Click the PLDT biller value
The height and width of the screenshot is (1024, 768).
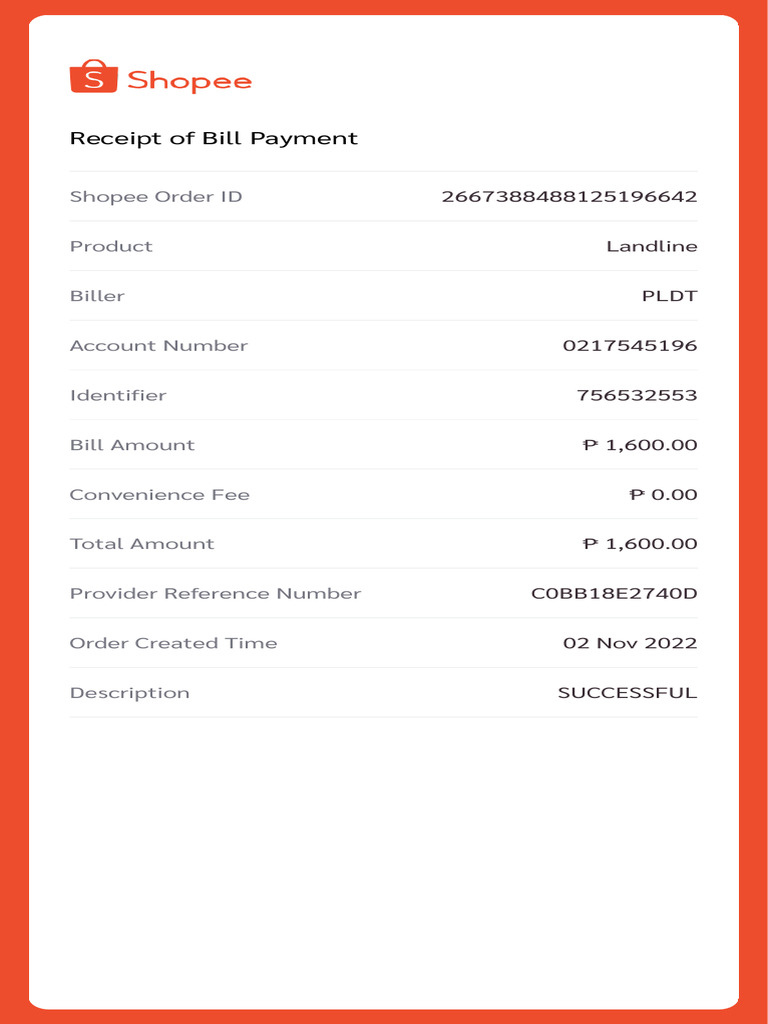[669, 296]
